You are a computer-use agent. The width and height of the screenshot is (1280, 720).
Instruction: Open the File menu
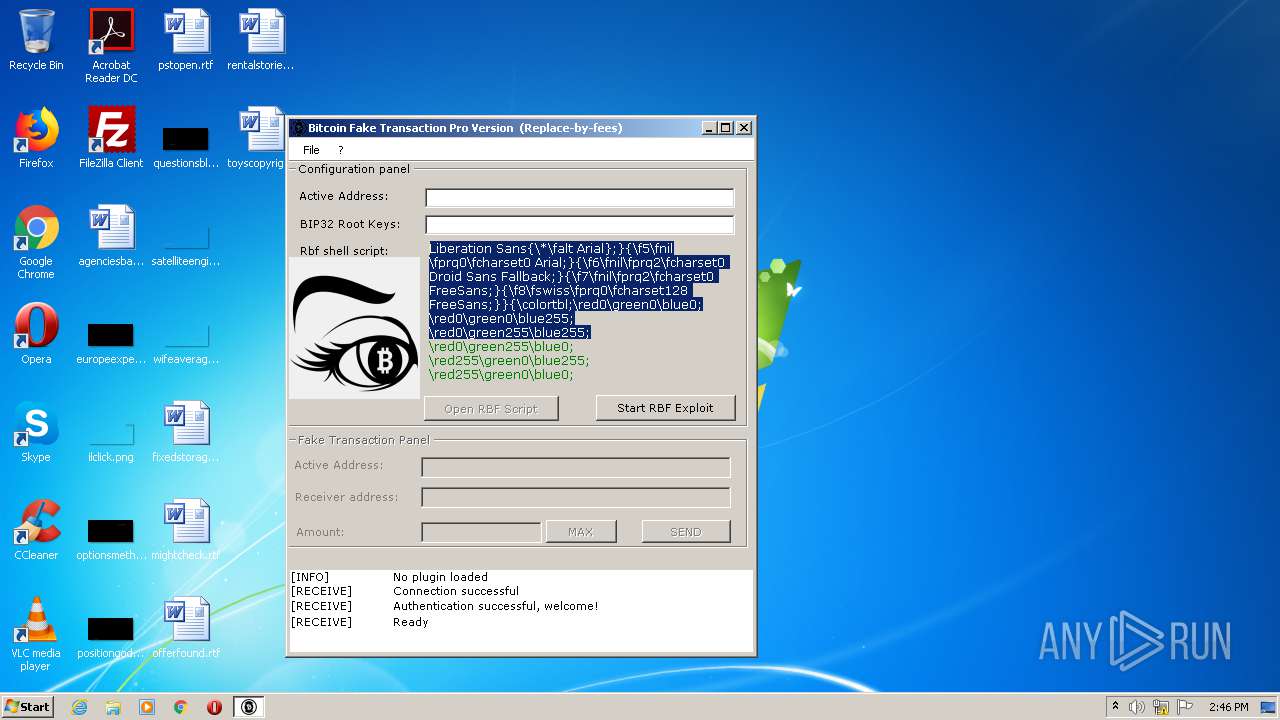click(x=311, y=150)
